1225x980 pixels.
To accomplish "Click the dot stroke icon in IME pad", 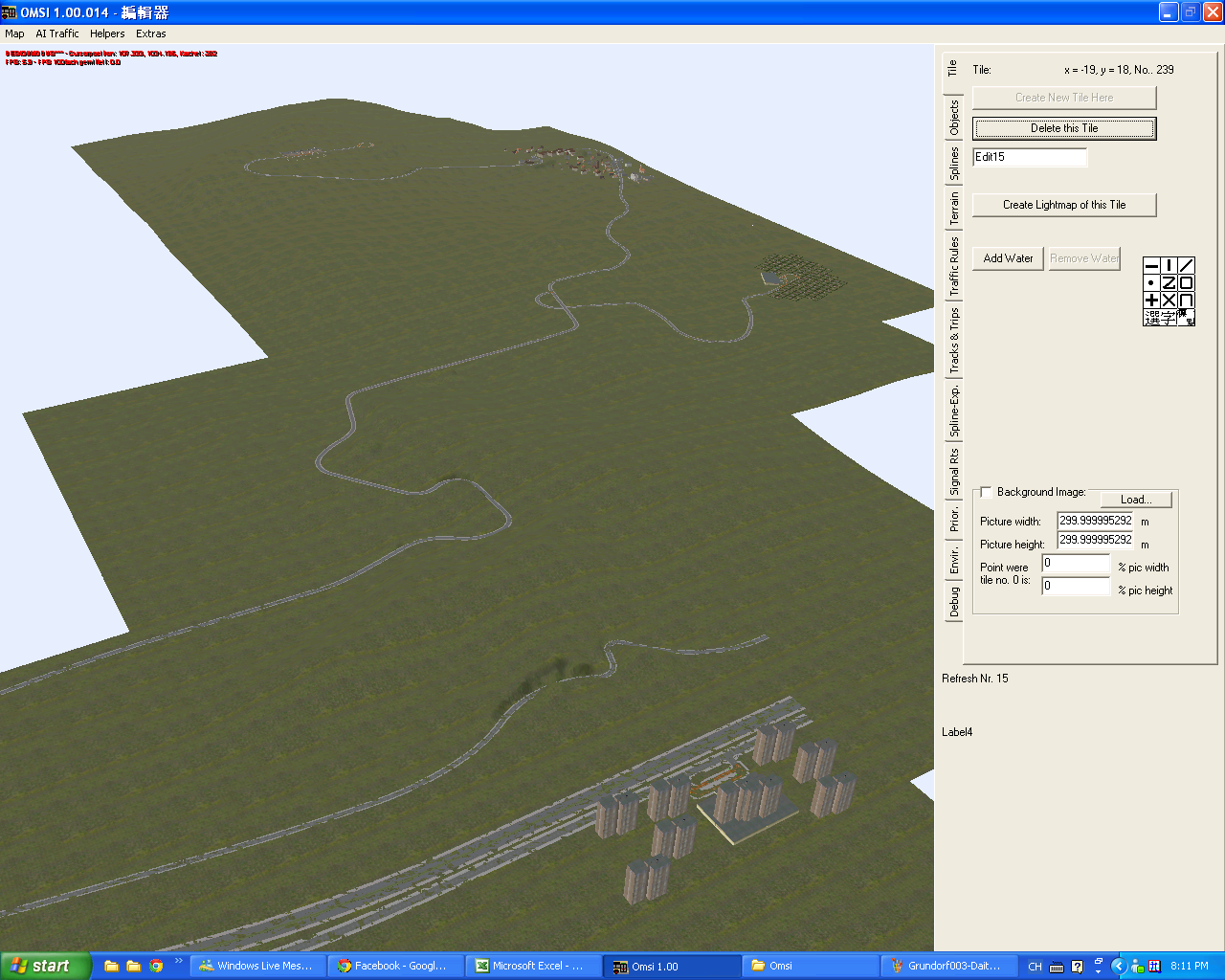I will (x=1151, y=282).
